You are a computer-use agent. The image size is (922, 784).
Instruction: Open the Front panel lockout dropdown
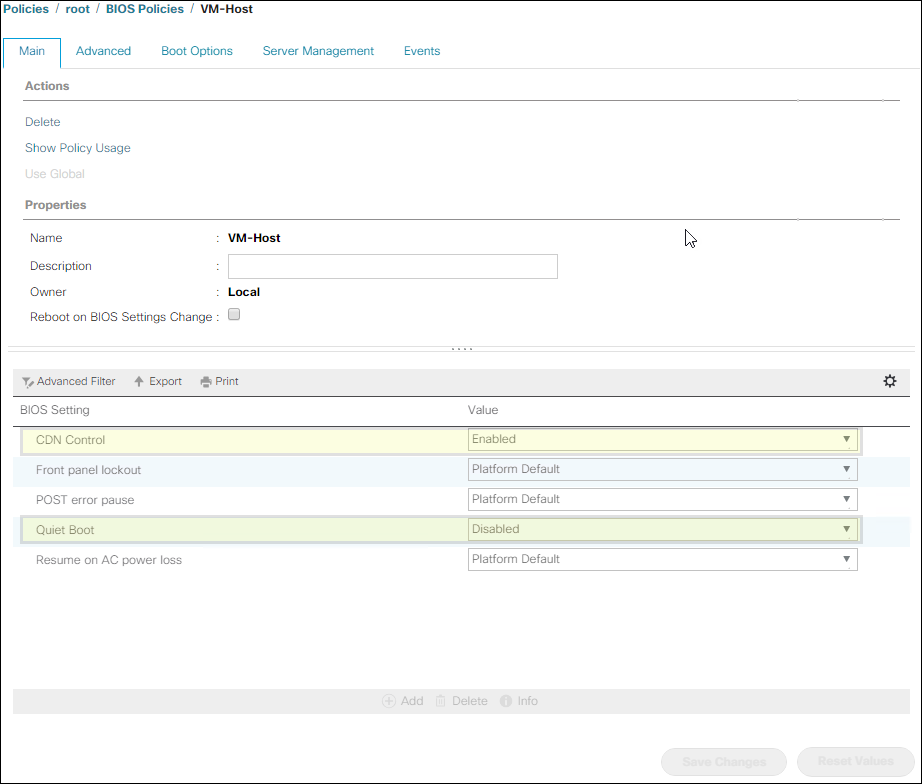(x=663, y=469)
